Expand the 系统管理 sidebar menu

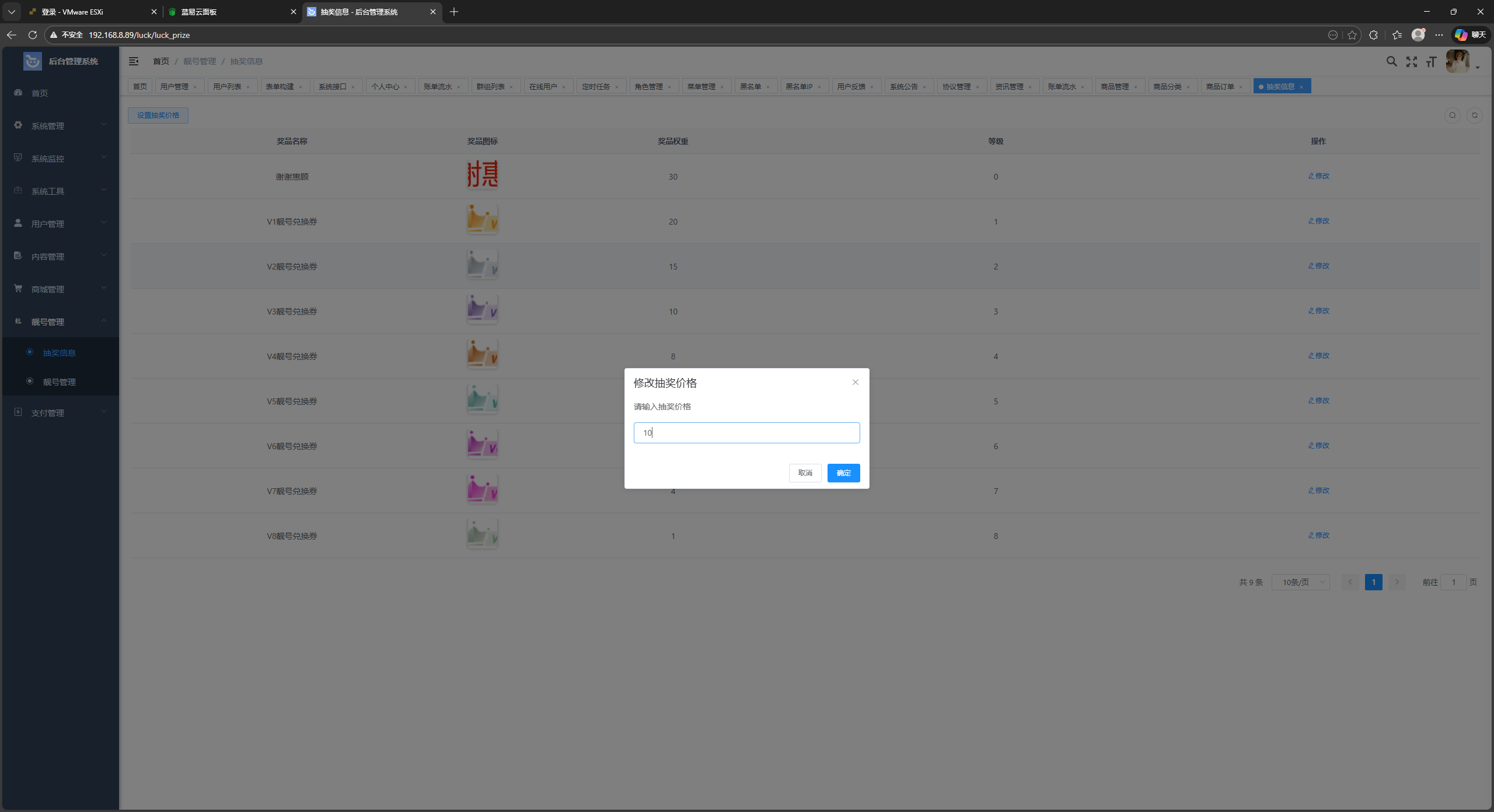point(60,125)
